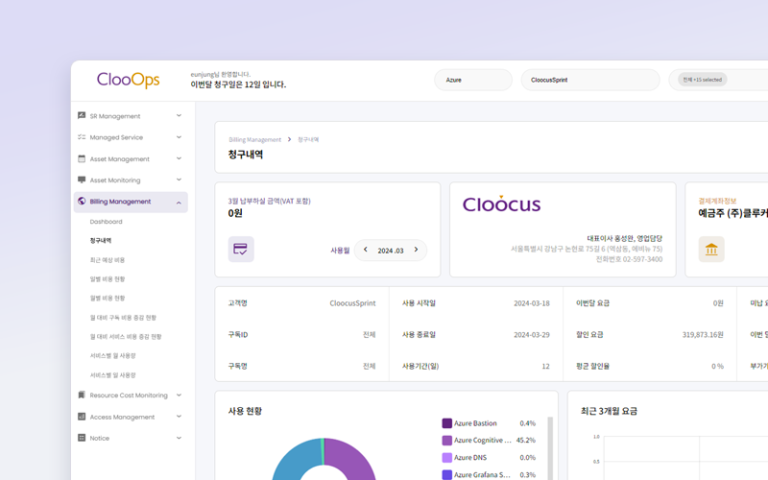This screenshot has height=480, width=768.
Task: Click the purple payment card icon
Action: coord(241,249)
